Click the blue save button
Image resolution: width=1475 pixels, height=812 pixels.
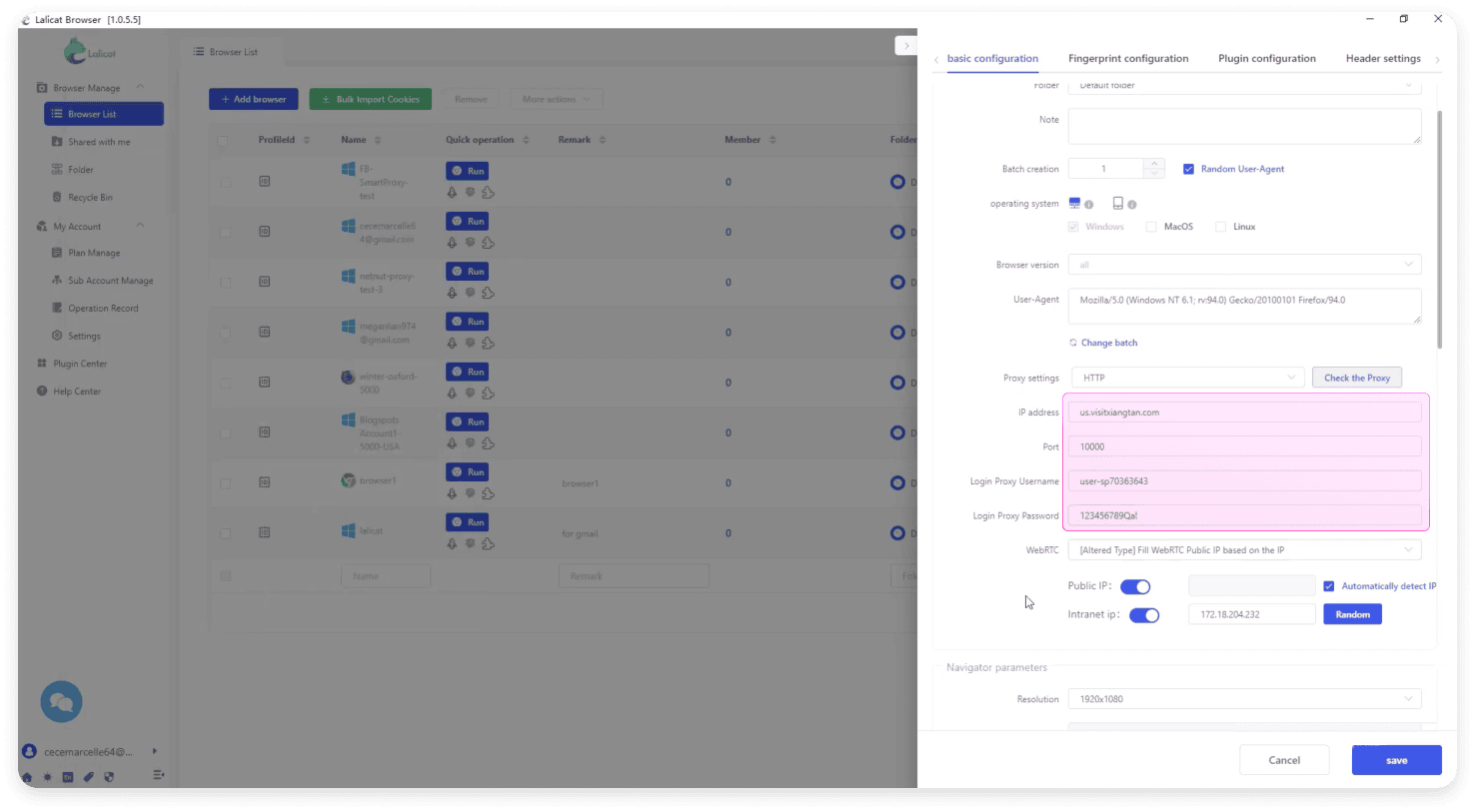(1396, 760)
